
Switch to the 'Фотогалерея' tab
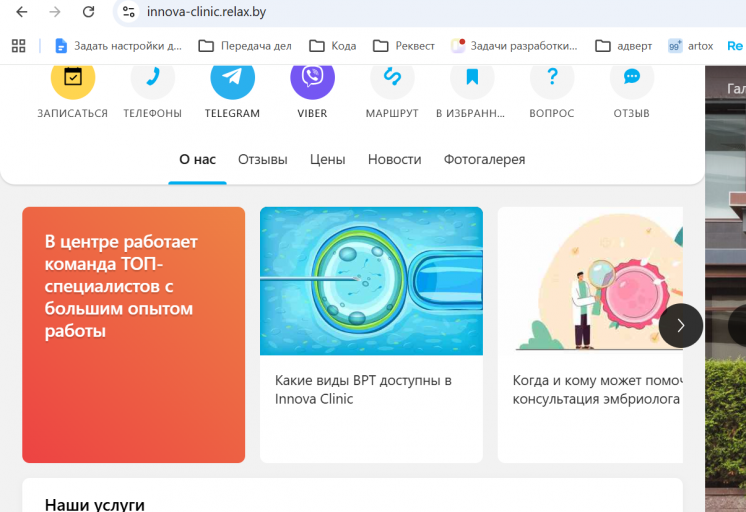(x=484, y=159)
